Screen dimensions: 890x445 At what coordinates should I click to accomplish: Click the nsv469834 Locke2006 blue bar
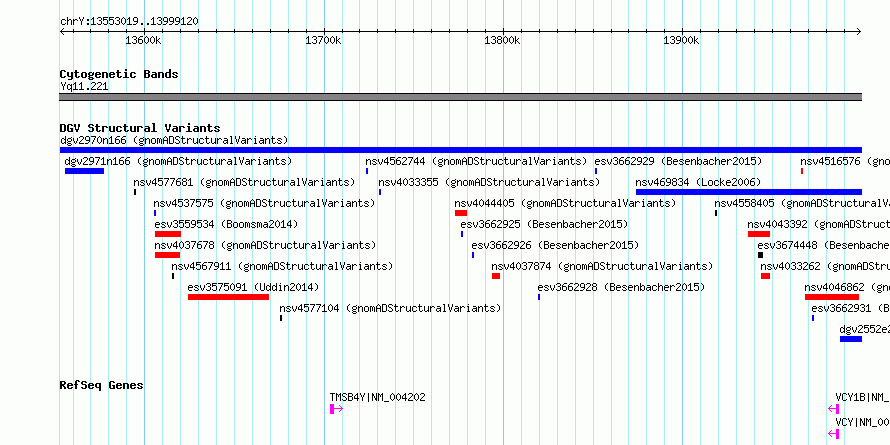click(x=749, y=192)
